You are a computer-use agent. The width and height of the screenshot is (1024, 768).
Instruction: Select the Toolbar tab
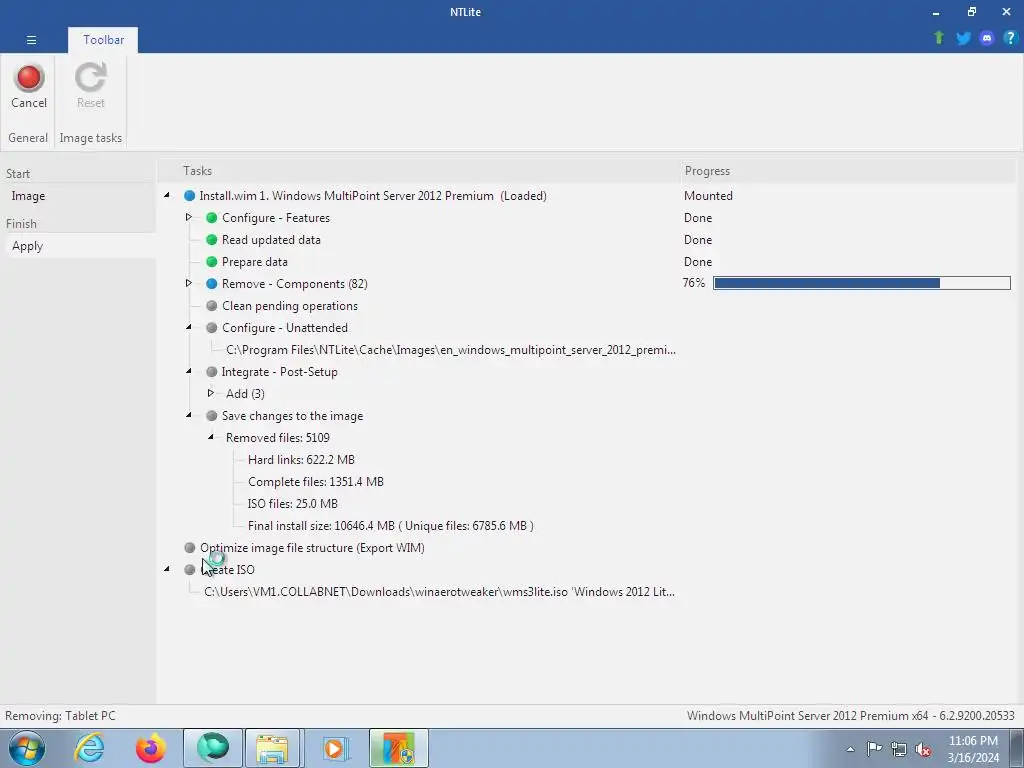(x=103, y=40)
